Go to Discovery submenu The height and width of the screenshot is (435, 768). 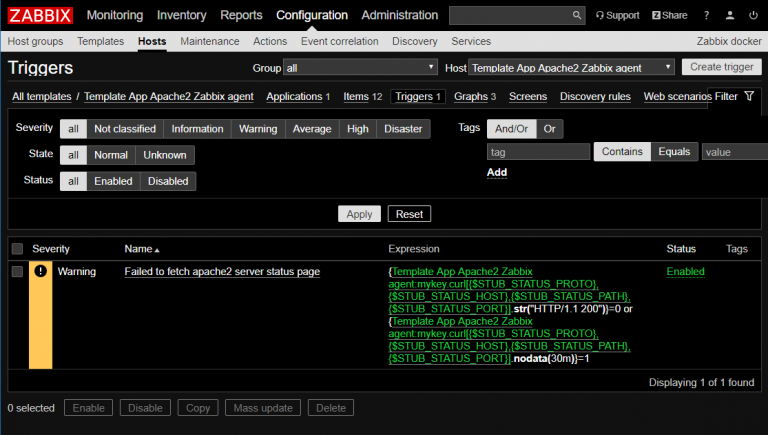pyautogui.click(x=414, y=41)
